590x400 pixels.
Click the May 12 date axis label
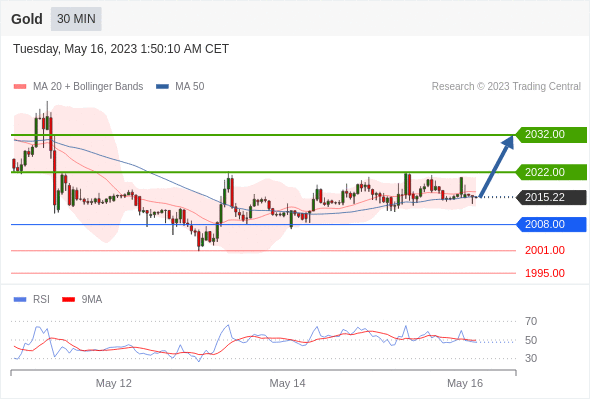click(114, 383)
